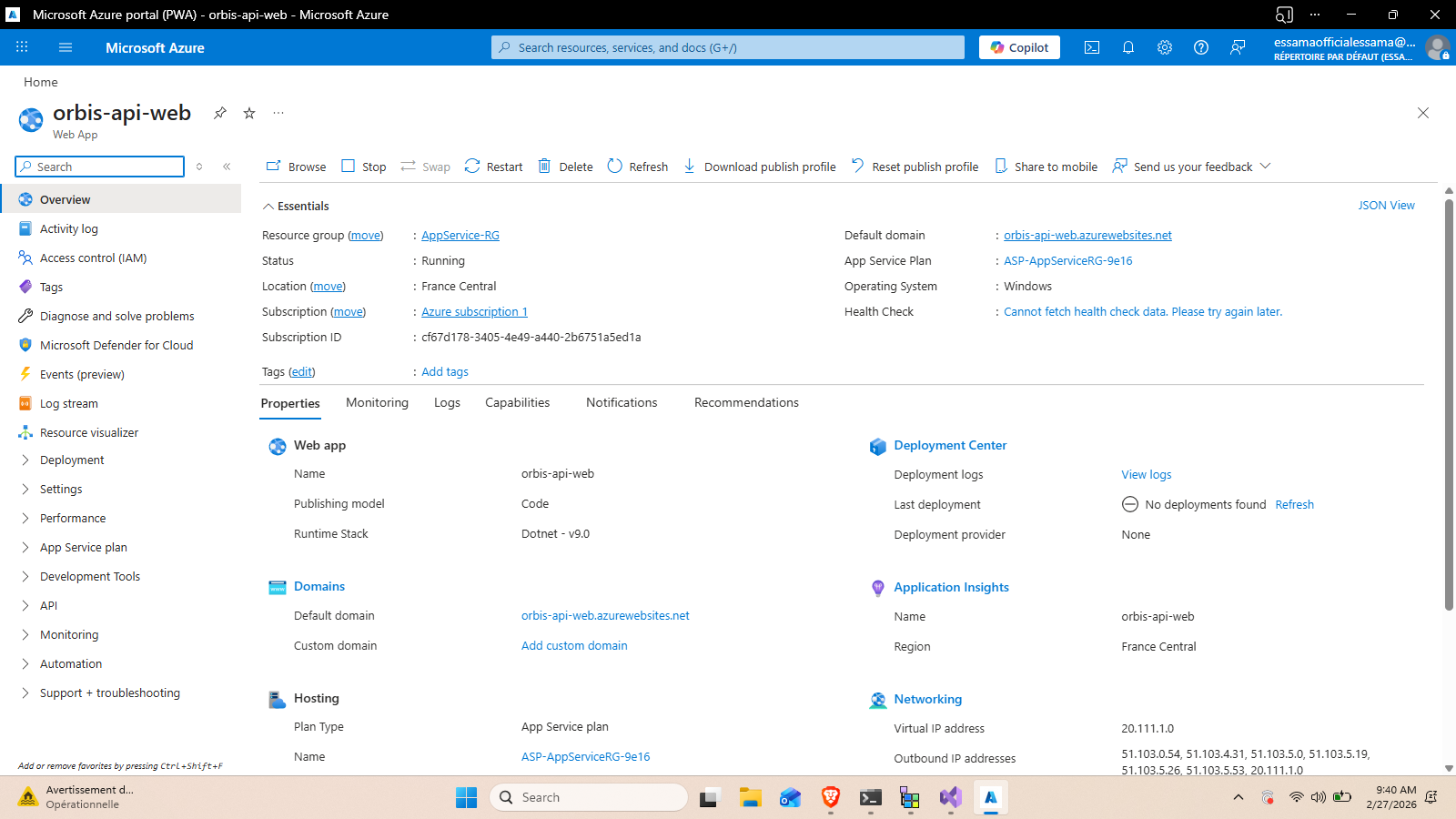1456x819 pixels.
Task: Select Overview in the left menu
Action: pos(121,199)
